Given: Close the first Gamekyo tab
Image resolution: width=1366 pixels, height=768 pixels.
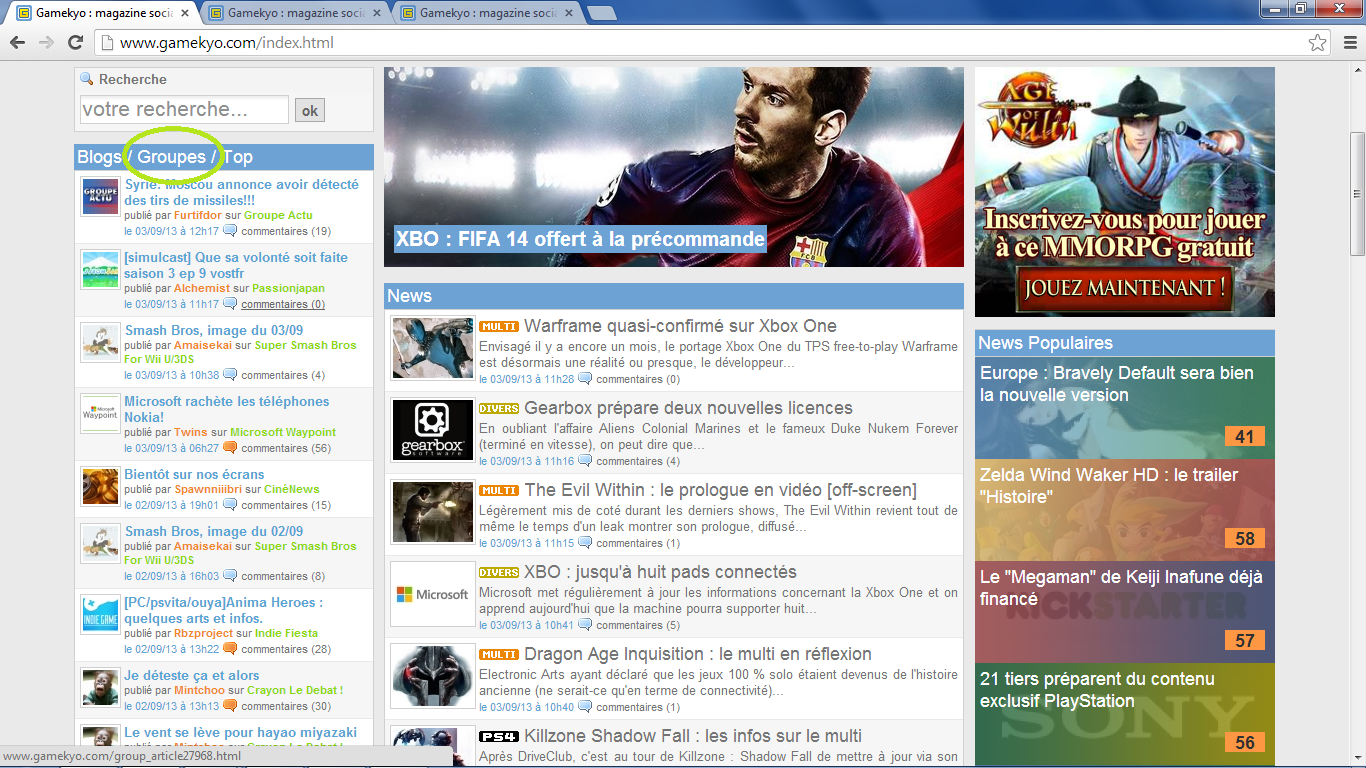Looking at the screenshot, I should click(184, 13).
